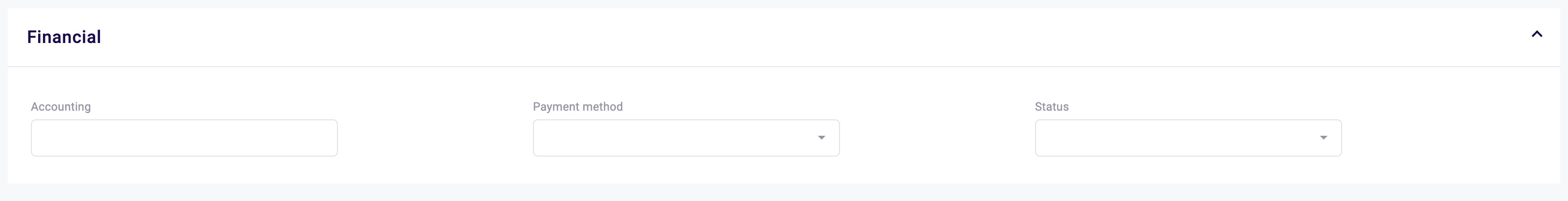The width and height of the screenshot is (1568, 201).
Task: Select the empty Payment method combo box
Action: (676, 138)
